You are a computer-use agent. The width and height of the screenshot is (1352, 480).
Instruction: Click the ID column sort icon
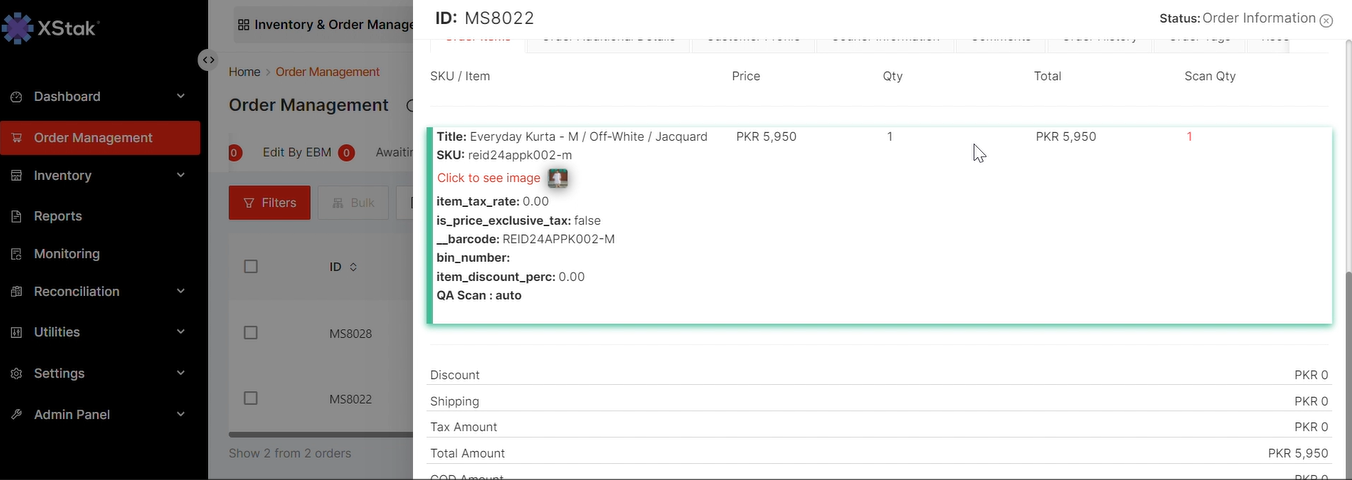tap(353, 267)
